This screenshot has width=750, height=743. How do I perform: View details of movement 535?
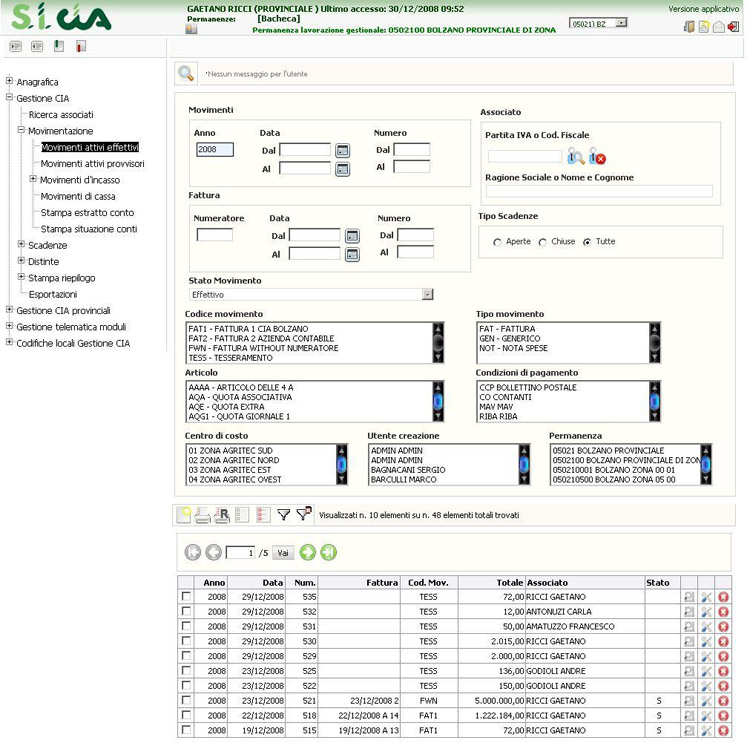[689, 597]
